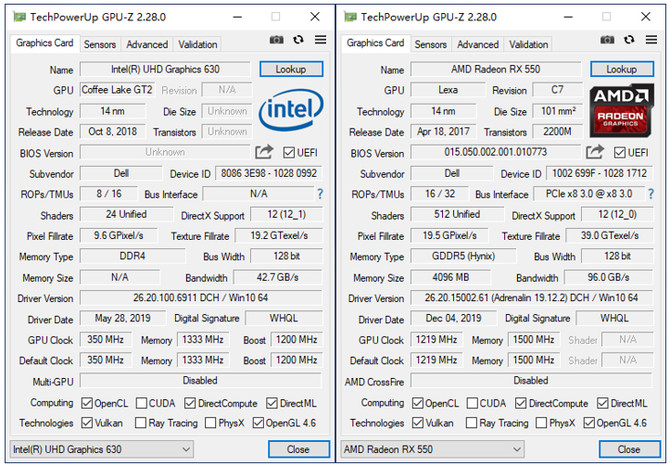Open hamburger menu in Intel GPU-Z window

pos(320,40)
